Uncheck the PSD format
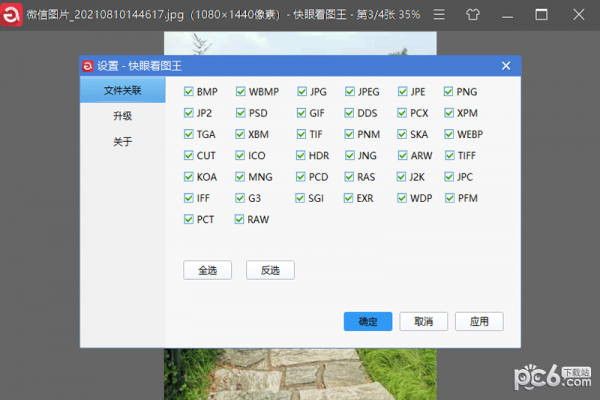The image size is (600, 400). coord(240,113)
